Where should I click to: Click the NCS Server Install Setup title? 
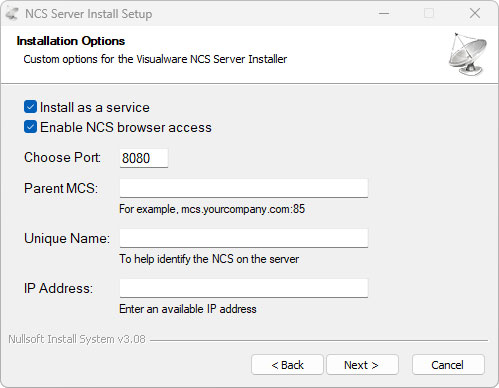pyautogui.click(x=89, y=14)
